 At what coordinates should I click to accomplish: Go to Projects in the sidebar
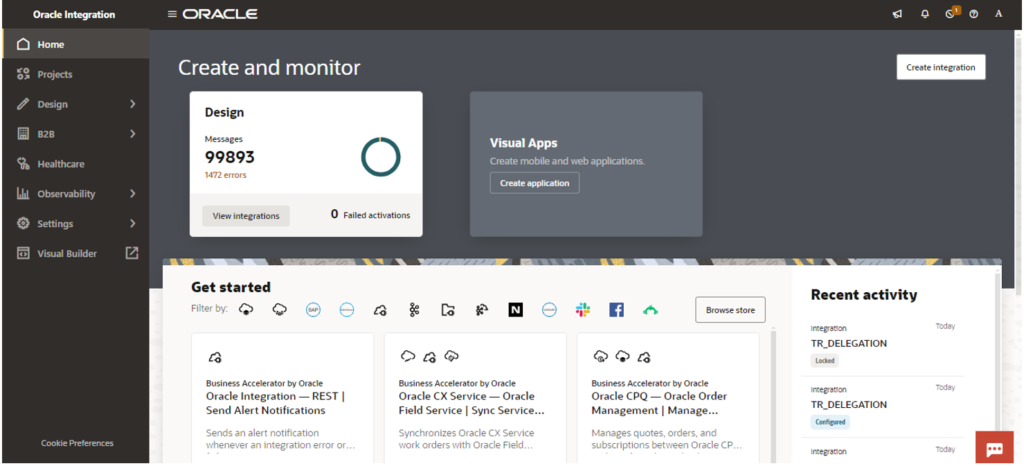(x=55, y=74)
